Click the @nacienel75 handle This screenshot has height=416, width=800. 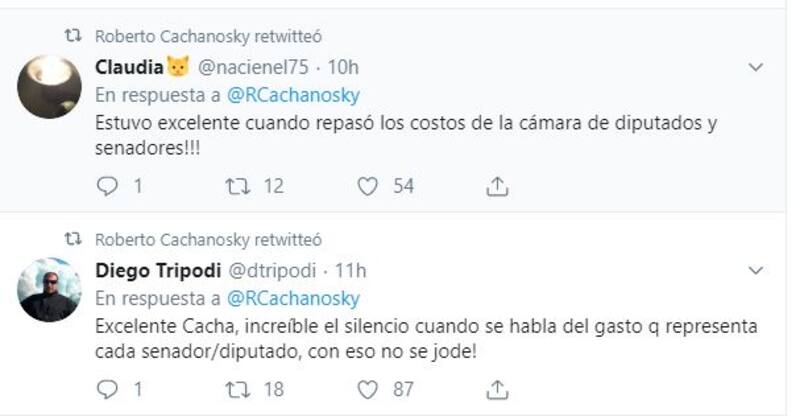(x=254, y=68)
